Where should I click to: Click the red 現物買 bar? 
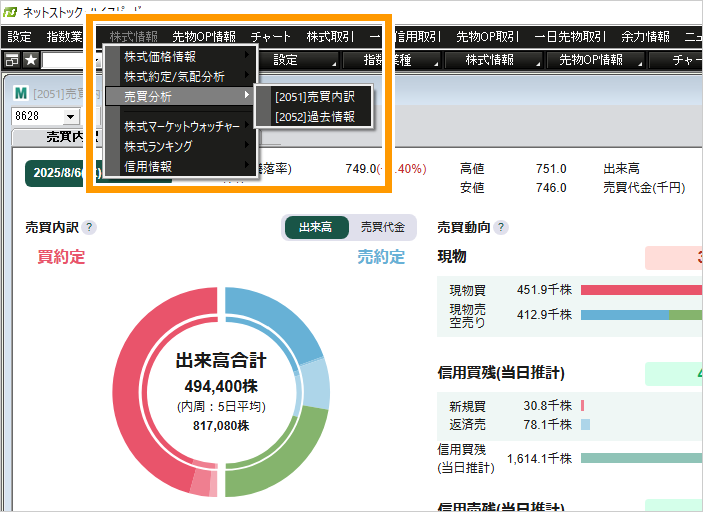click(641, 290)
